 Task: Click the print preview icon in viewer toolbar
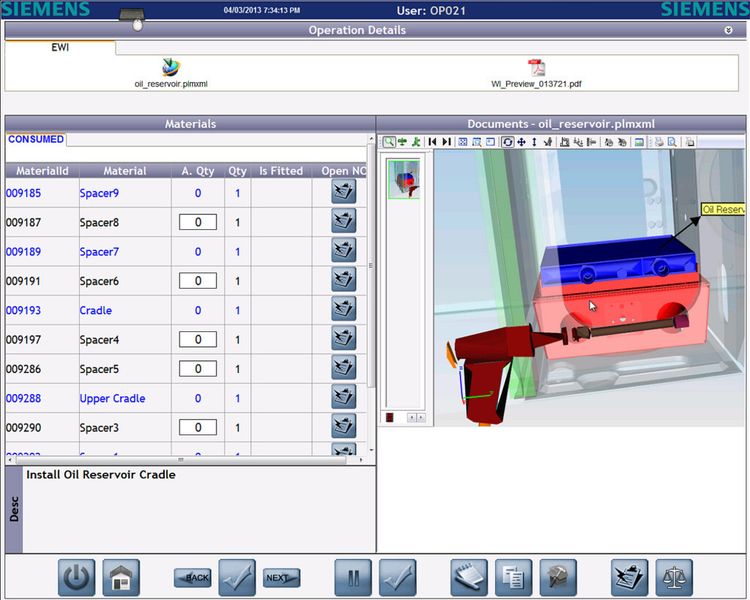pyautogui.click(x=672, y=142)
